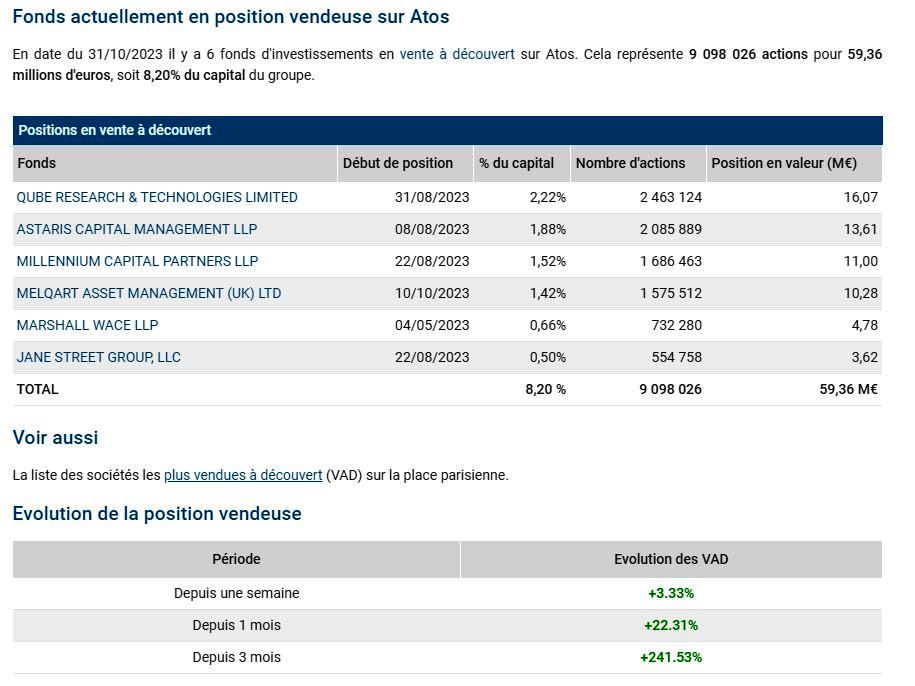915x686 pixels.
Task: Click the 'Position en valeur (M€)' header
Action: point(794,163)
